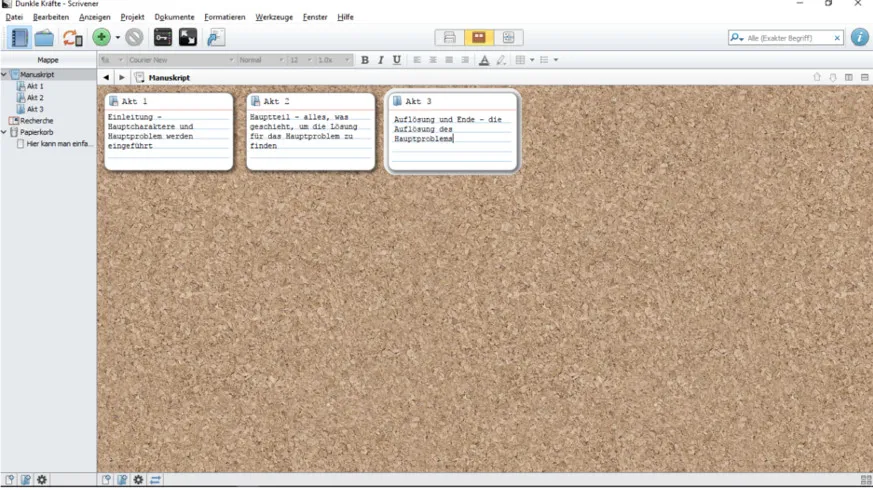Split editor vertically
The image size is (873, 490).
[x=849, y=77]
